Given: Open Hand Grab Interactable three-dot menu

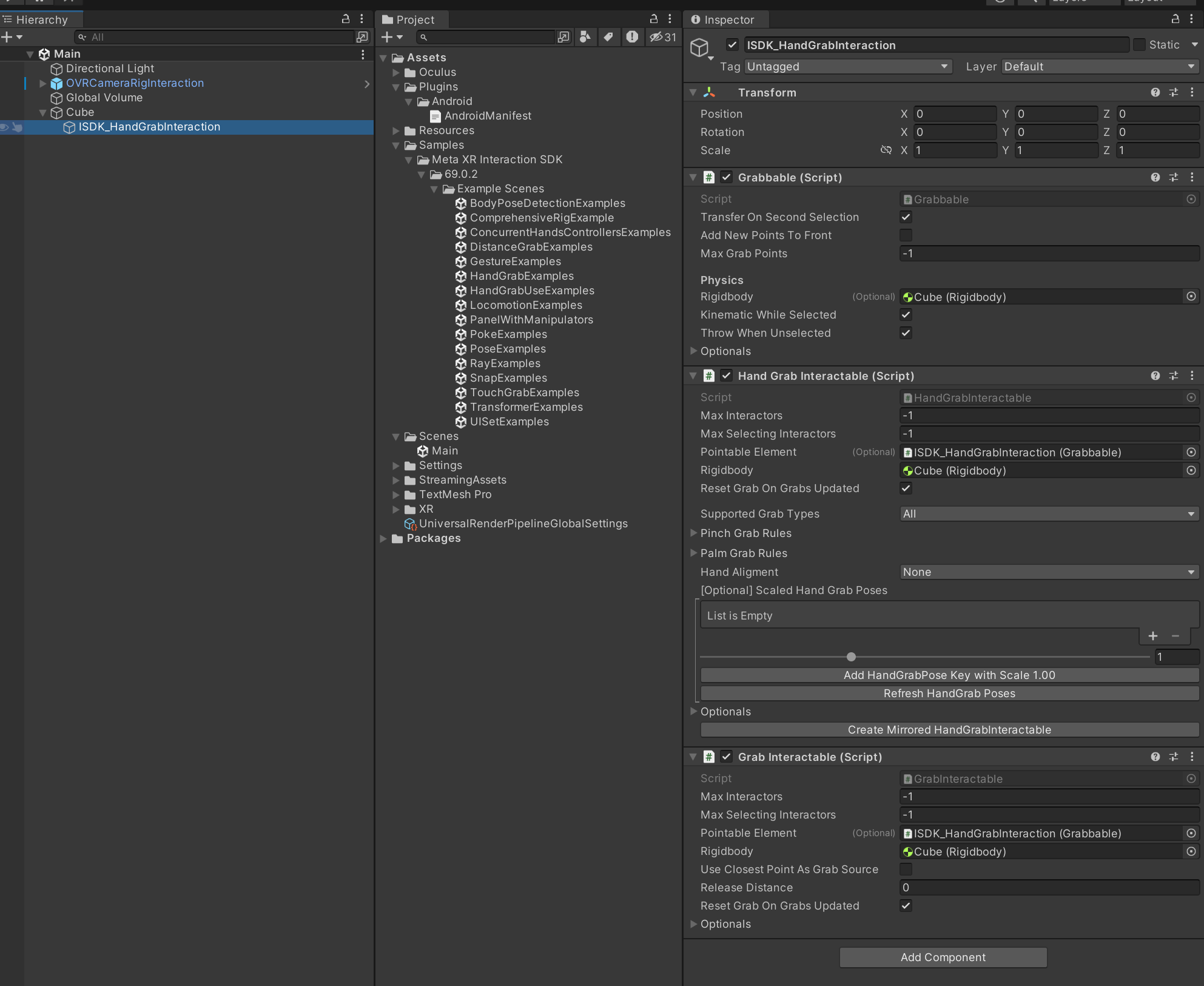Looking at the screenshot, I should coord(1192,376).
